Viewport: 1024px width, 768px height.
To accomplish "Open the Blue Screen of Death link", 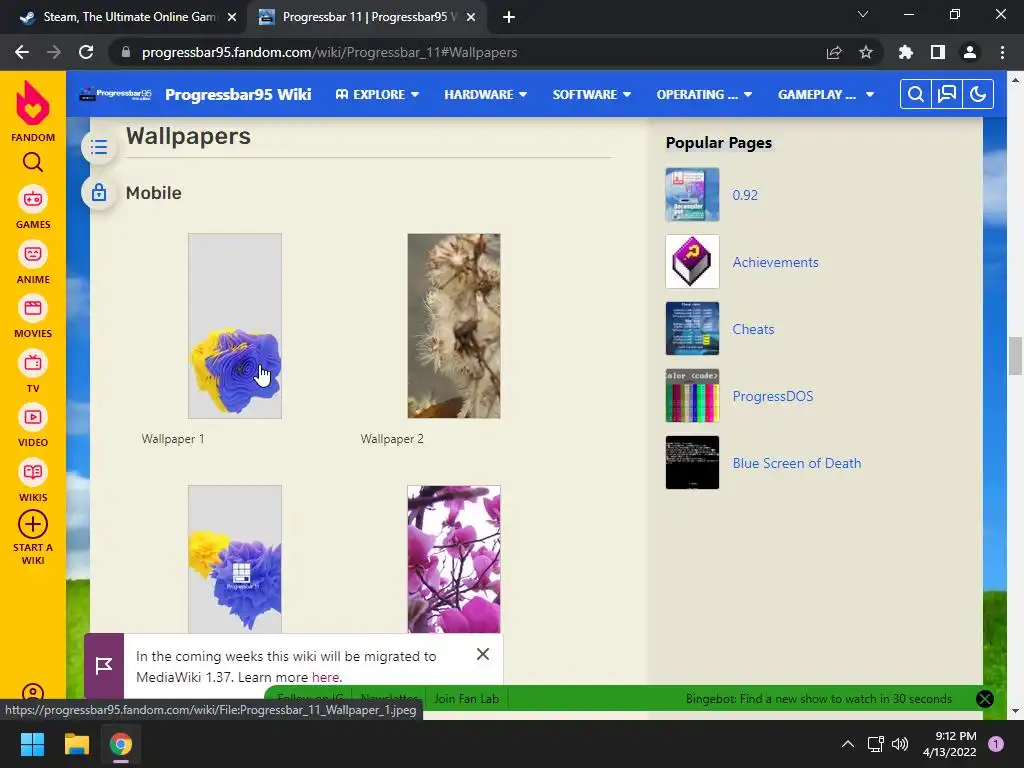I will (797, 464).
